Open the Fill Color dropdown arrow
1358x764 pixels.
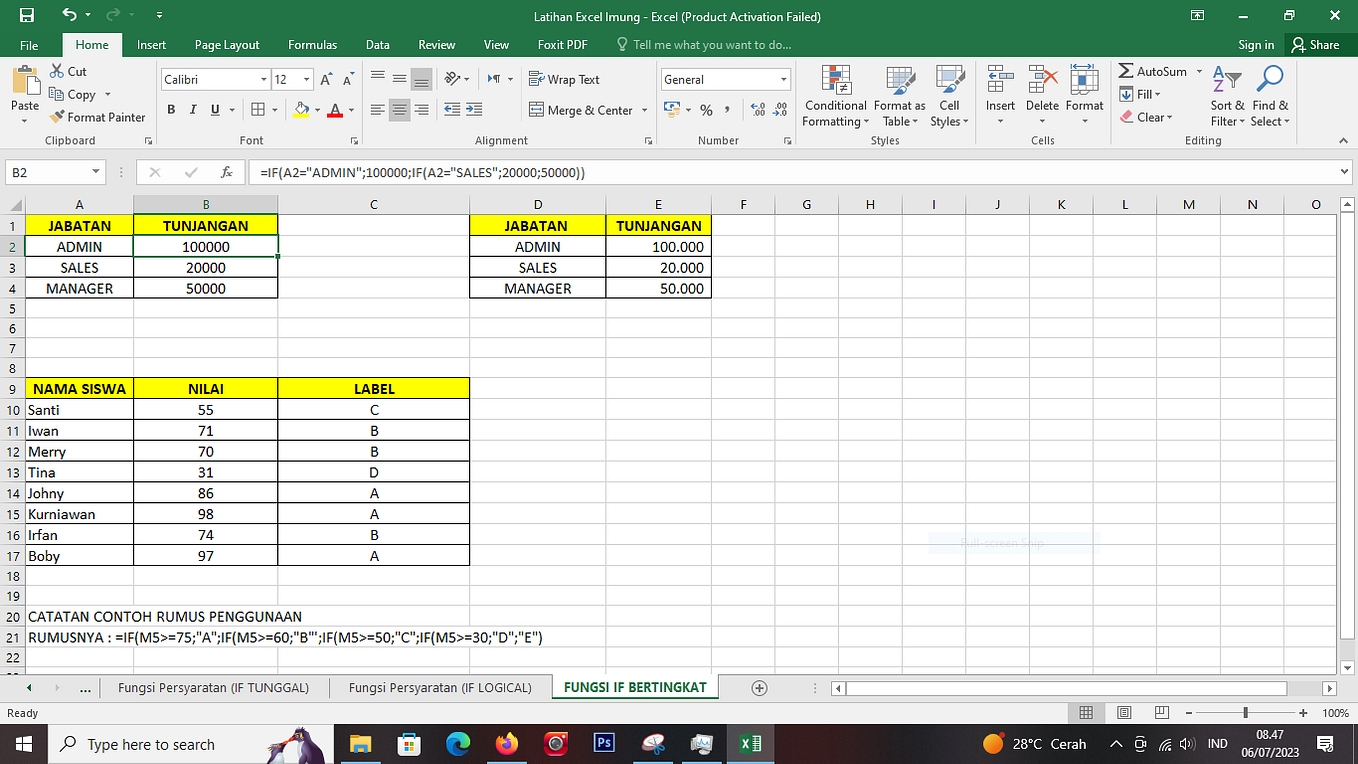point(315,110)
